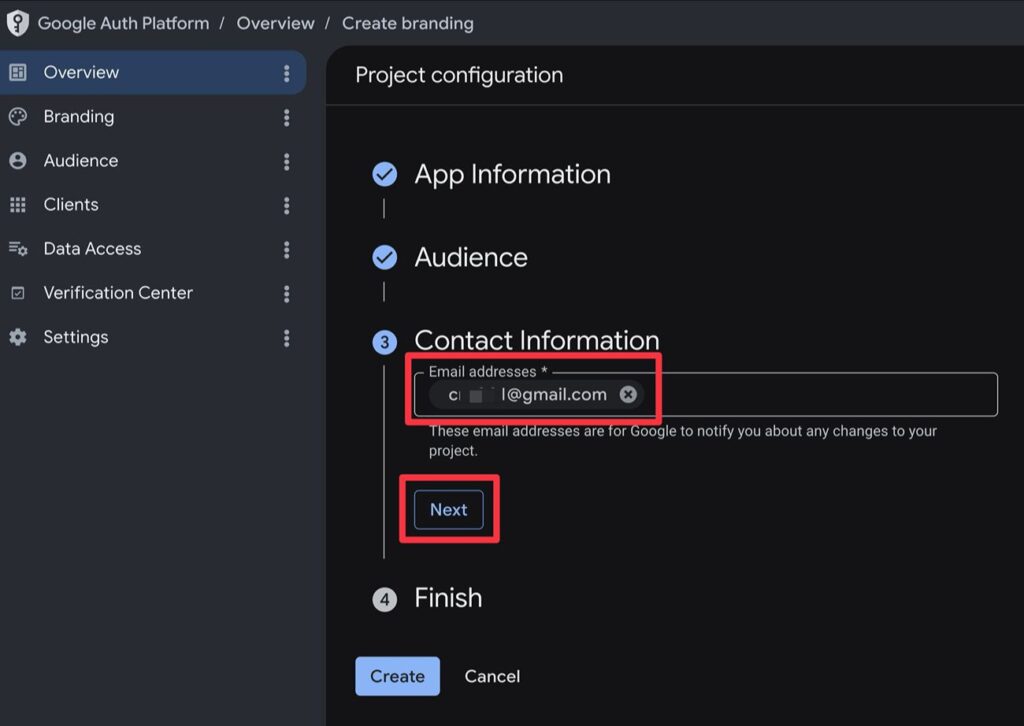The height and width of the screenshot is (726, 1024).
Task: Open the three-dot menu beside Branding
Action: pos(286,118)
